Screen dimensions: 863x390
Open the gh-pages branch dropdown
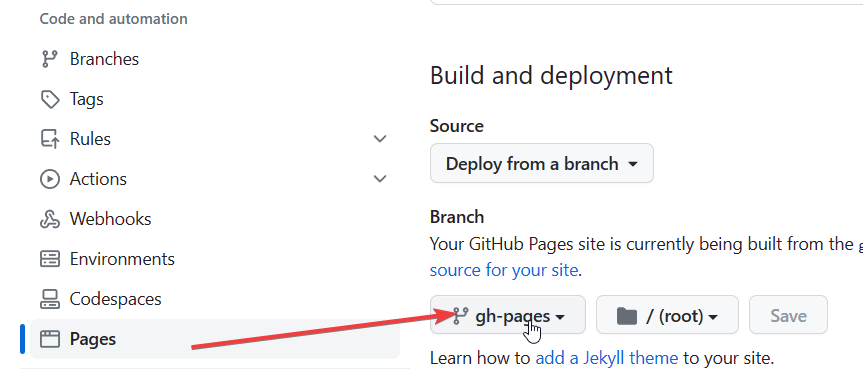click(507, 315)
